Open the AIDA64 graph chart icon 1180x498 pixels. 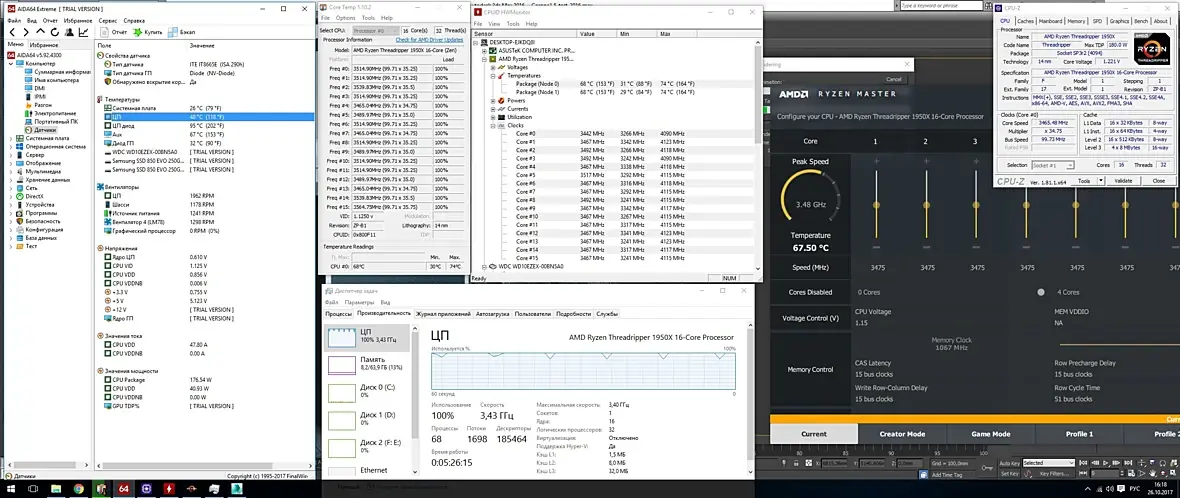[85, 32]
